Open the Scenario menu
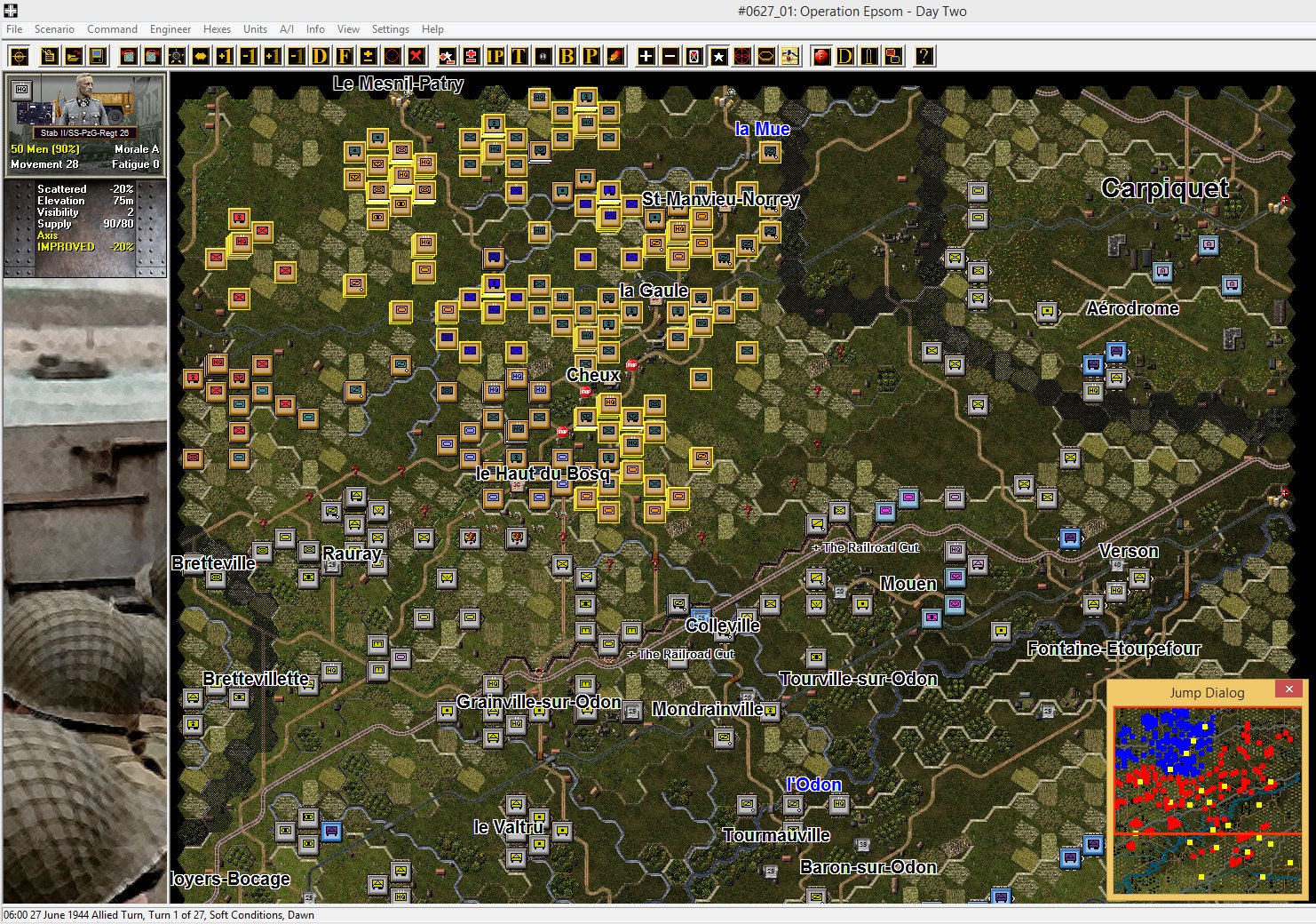This screenshot has height=924, width=1316. (x=54, y=29)
